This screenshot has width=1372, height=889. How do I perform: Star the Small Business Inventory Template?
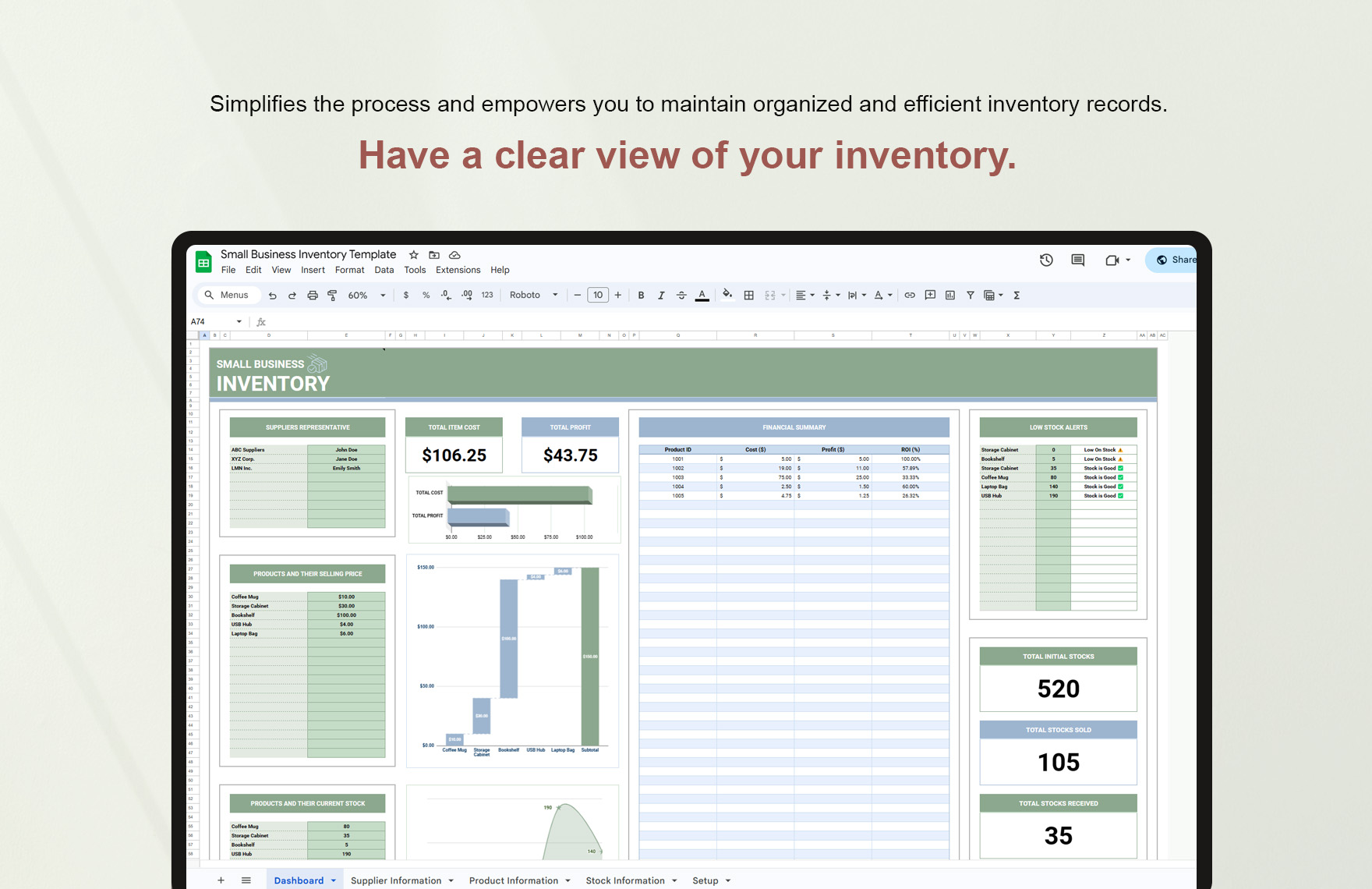point(414,254)
